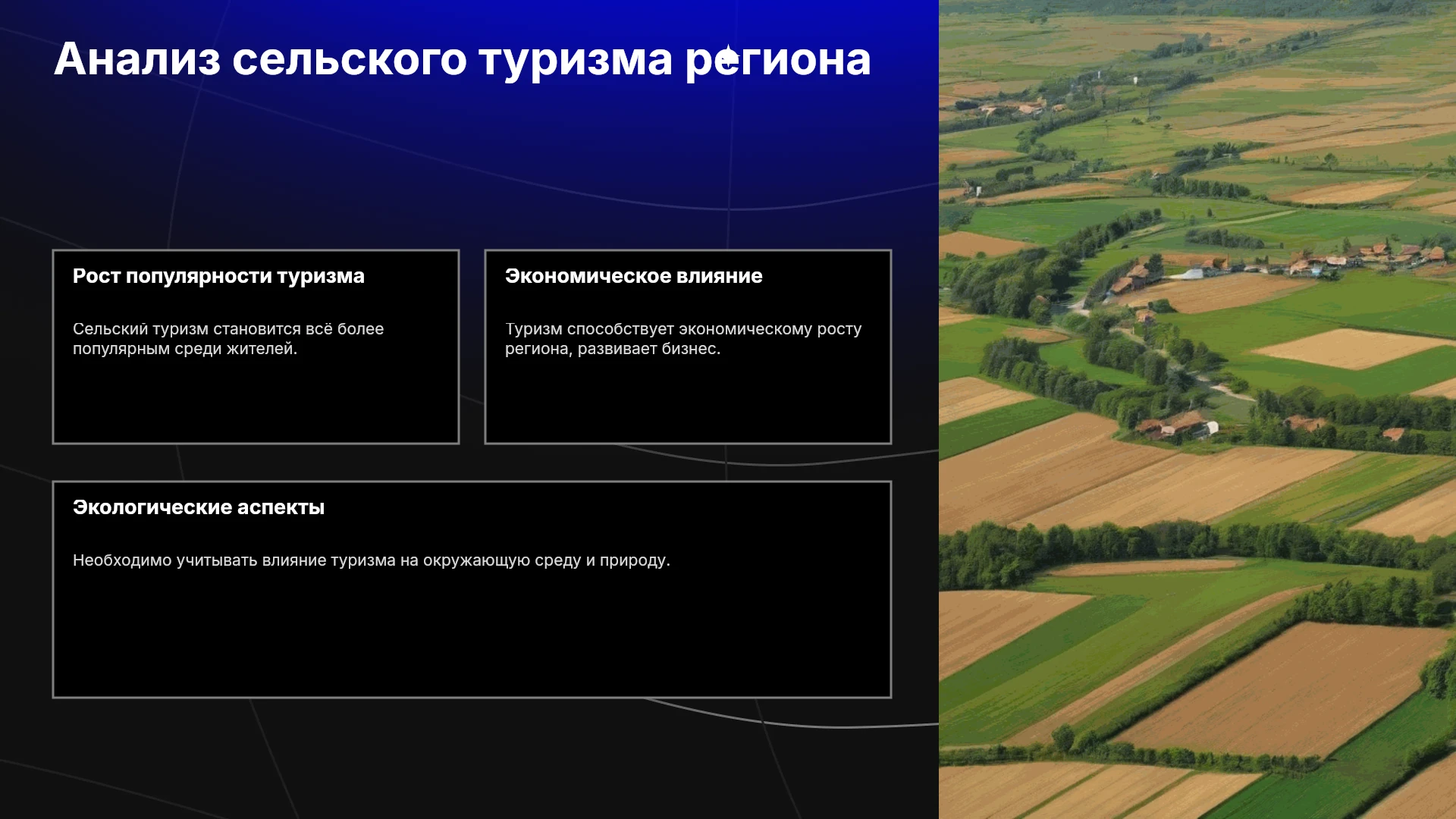Image resolution: width=1456 pixels, height=819 pixels.
Task: Click the sparkle icon over the title
Action: click(x=729, y=57)
